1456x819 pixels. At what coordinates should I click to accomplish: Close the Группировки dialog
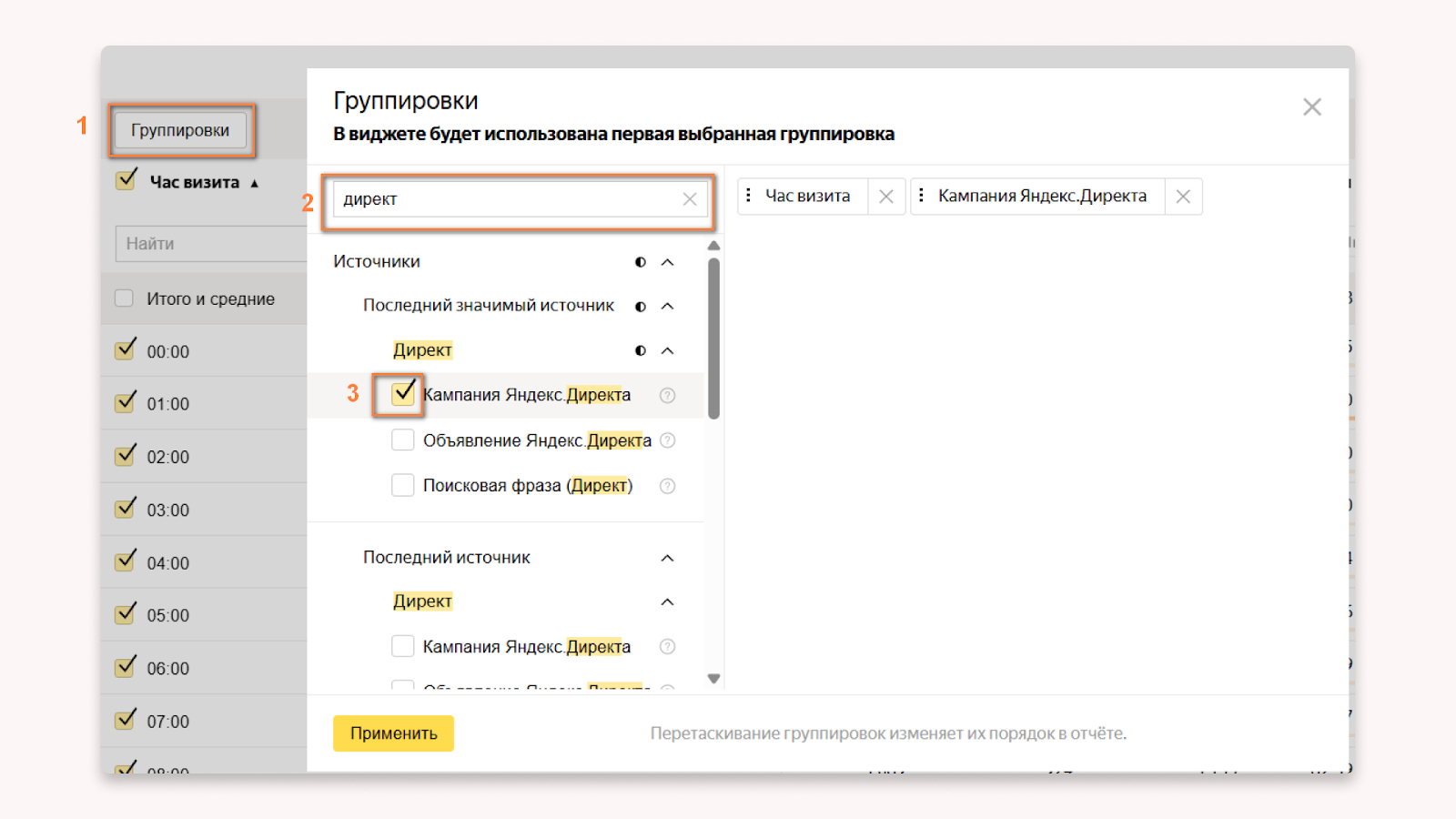1311,107
